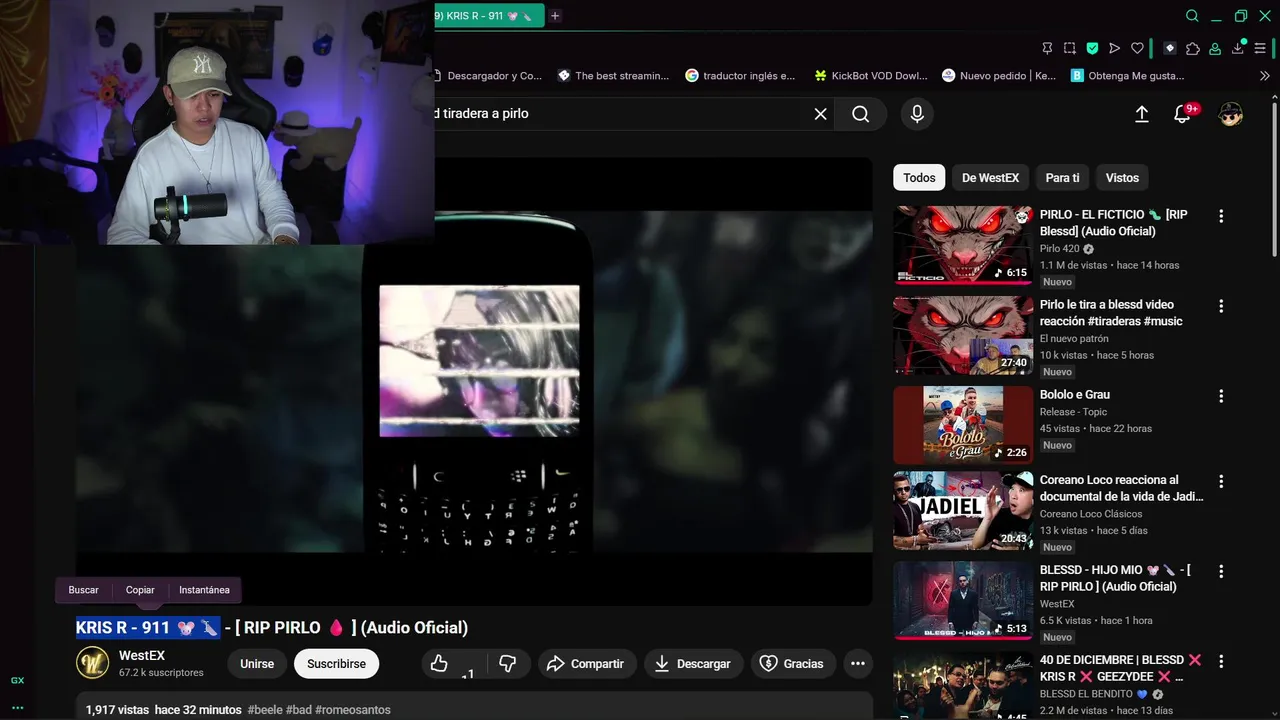Like the video with thumbs-up
The height and width of the screenshot is (720, 1280).
pyautogui.click(x=439, y=664)
